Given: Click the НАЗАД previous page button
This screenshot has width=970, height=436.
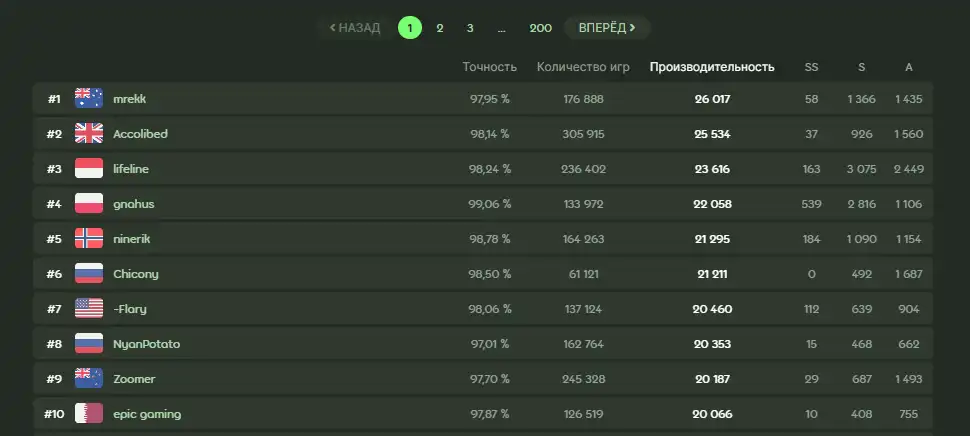Looking at the screenshot, I should coord(355,28).
